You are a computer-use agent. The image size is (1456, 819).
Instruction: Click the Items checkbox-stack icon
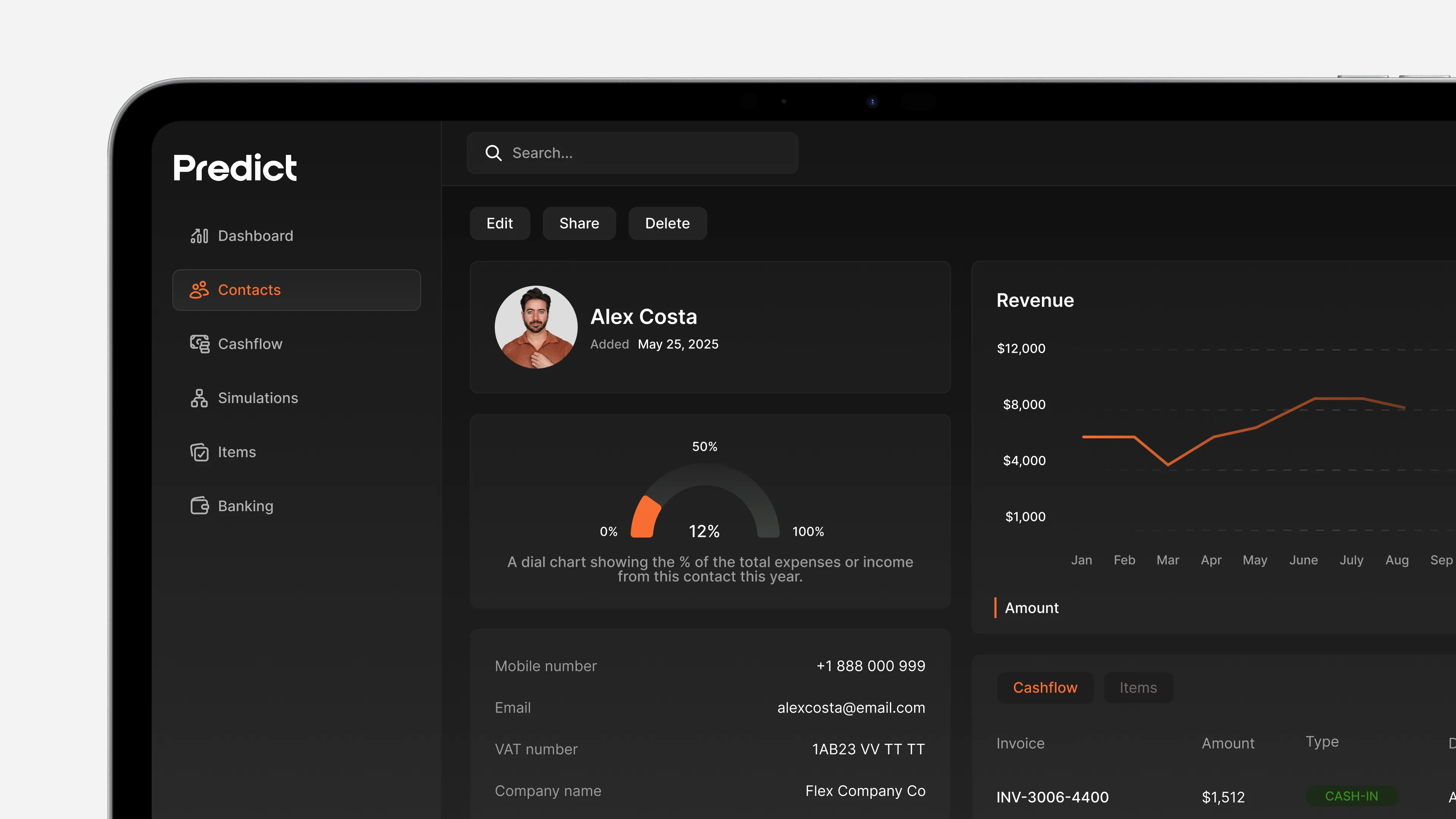(x=199, y=452)
